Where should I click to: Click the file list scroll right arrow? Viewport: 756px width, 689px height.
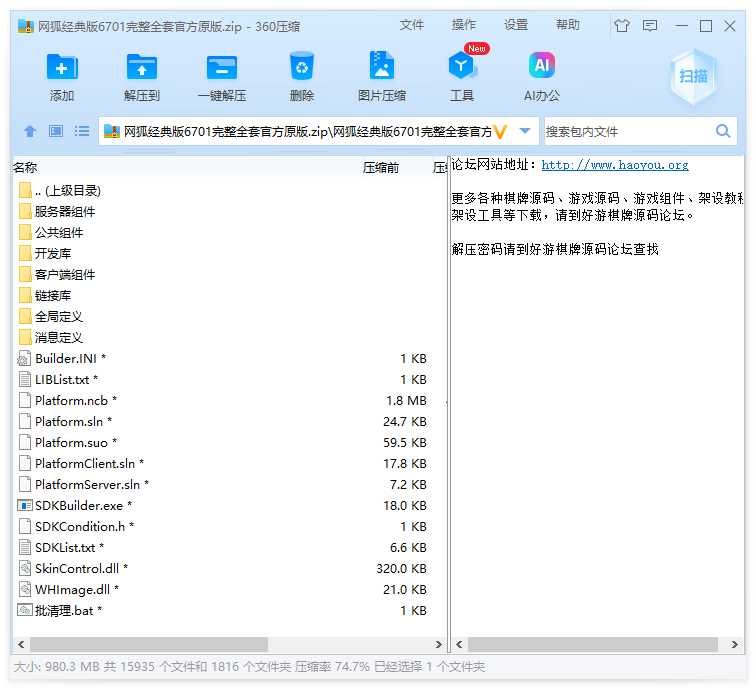438,644
